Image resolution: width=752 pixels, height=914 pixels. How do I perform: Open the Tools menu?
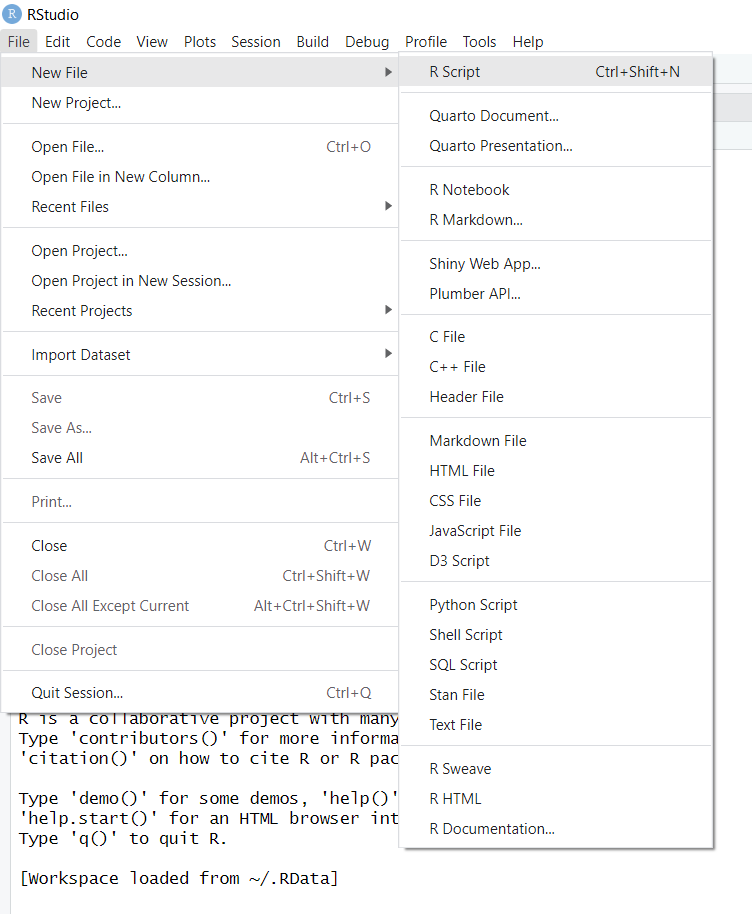click(x=479, y=42)
